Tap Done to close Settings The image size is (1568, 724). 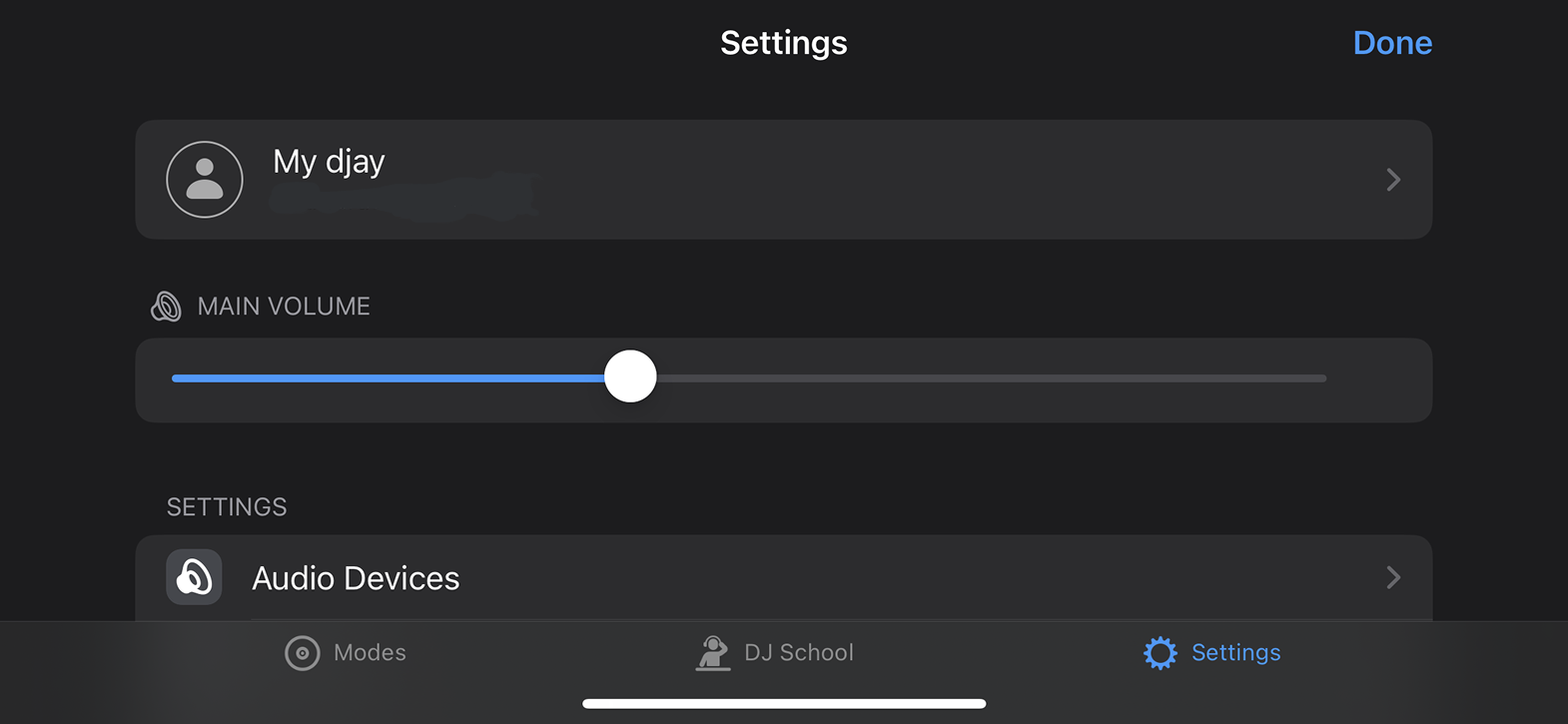1392,42
